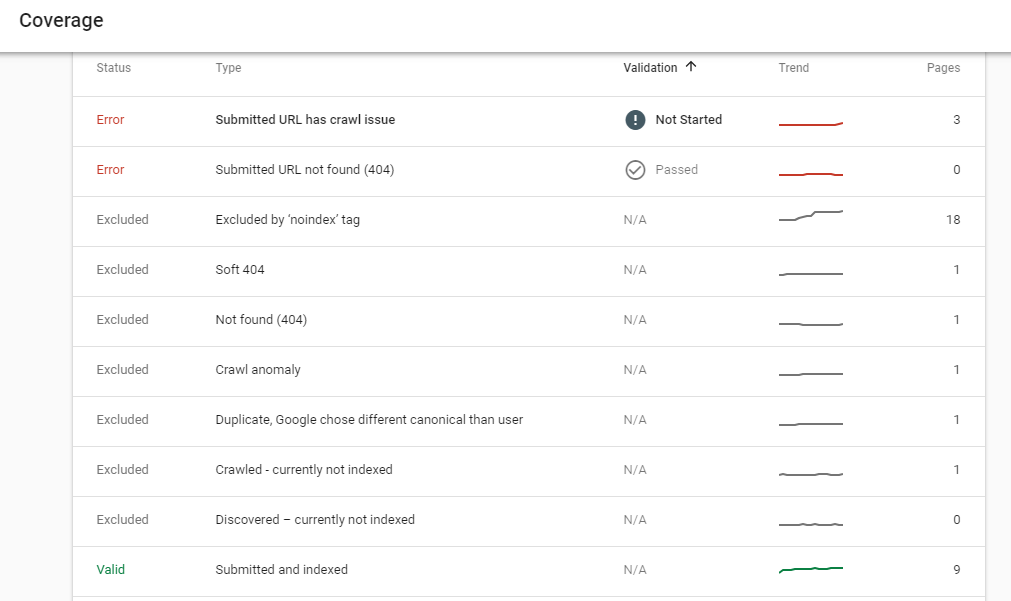The height and width of the screenshot is (601, 1011).
Task: Click green trend sparkline for Submitted and indexed
Action: pyautogui.click(x=811, y=569)
